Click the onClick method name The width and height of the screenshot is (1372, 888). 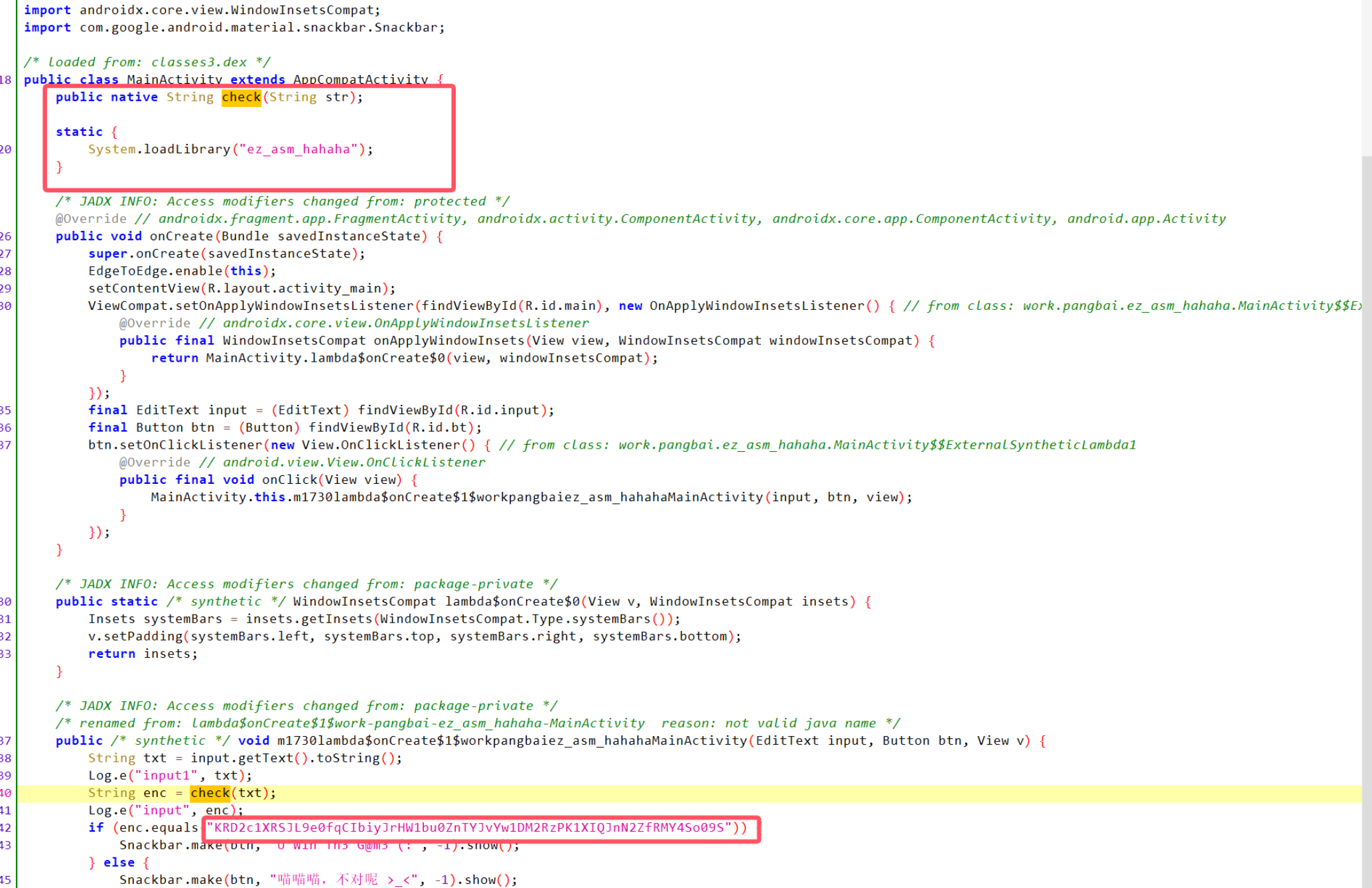(x=289, y=479)
